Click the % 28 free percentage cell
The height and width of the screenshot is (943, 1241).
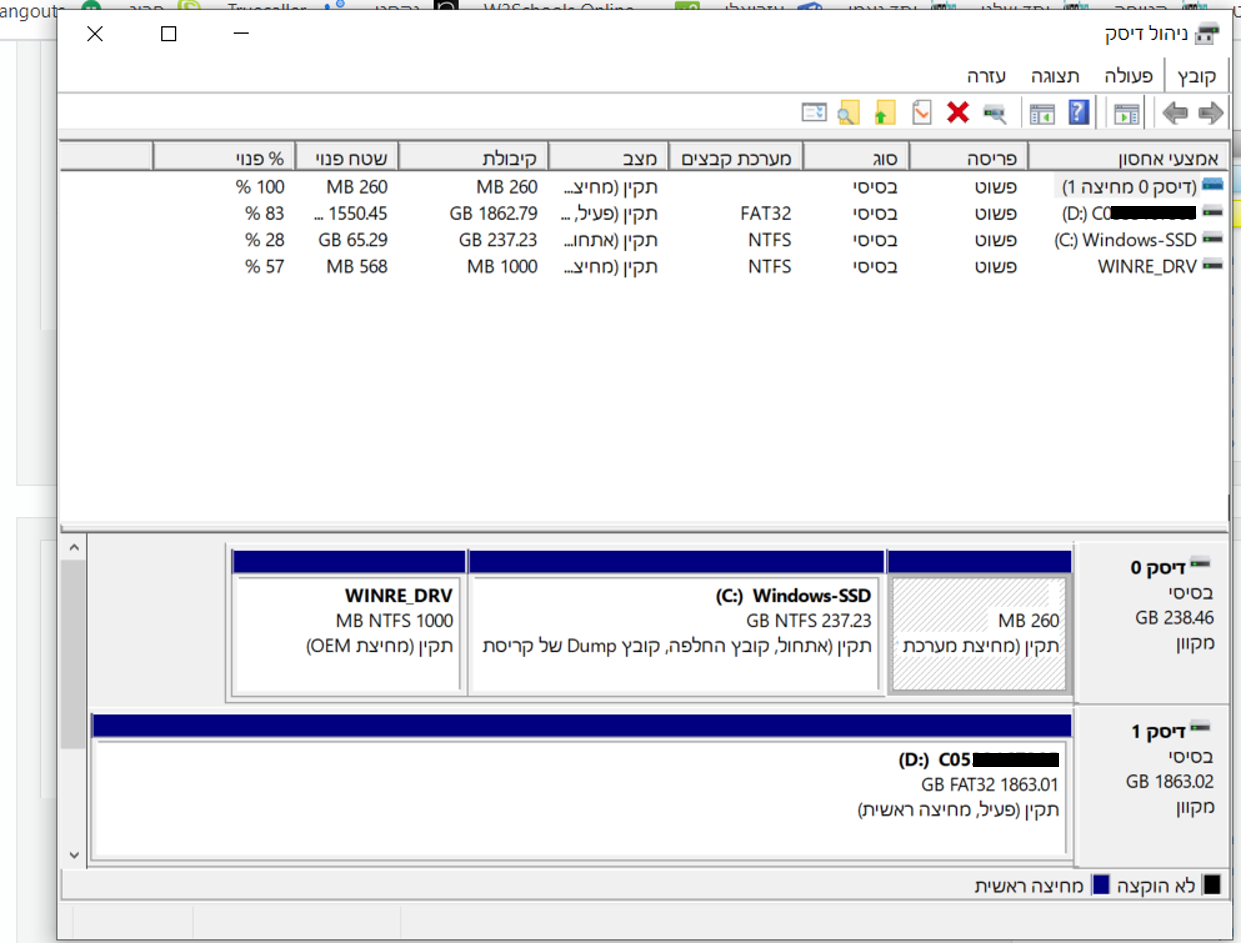pyautogui.click(x=265, y=240)
